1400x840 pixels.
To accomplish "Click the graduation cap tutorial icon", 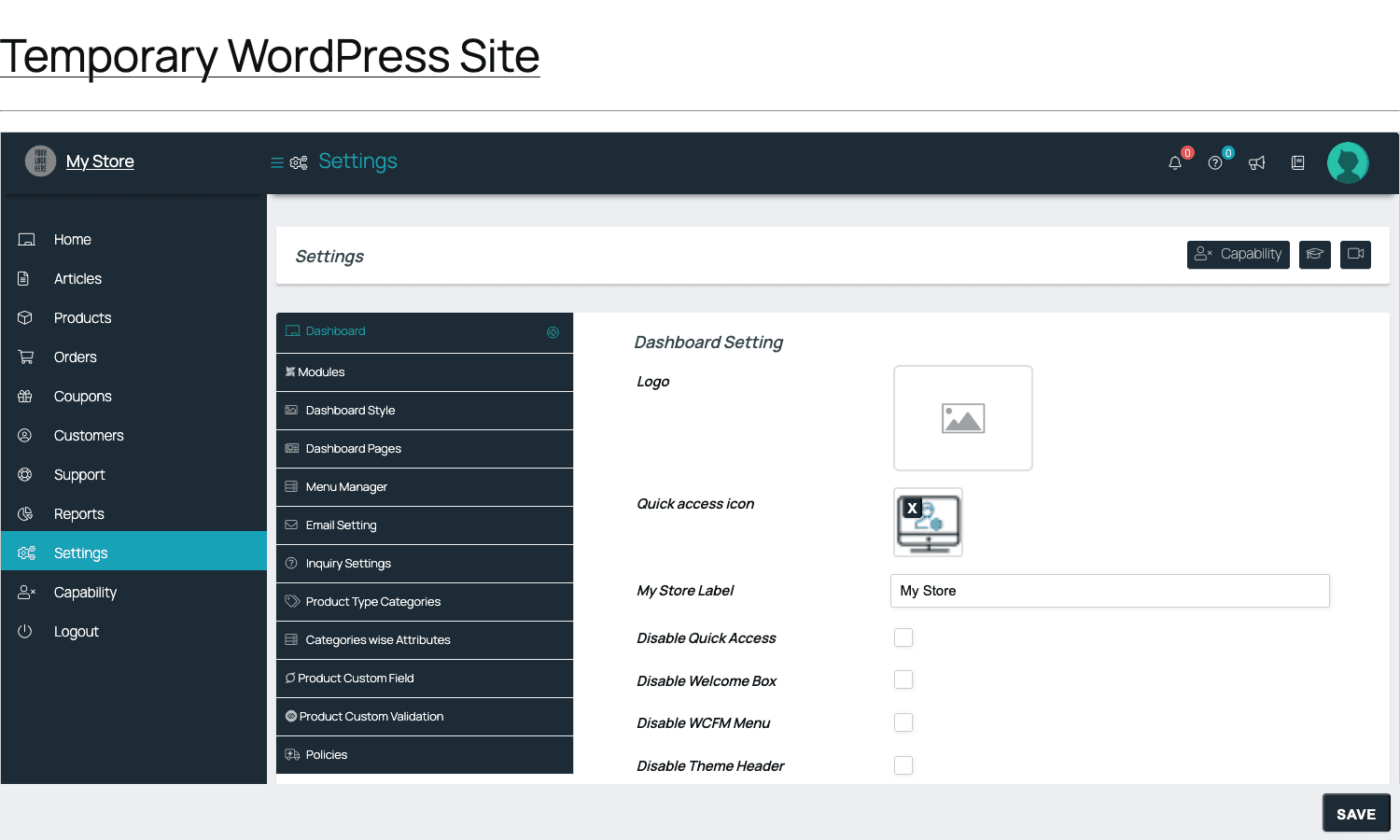I will click(x=1315, y=255).
